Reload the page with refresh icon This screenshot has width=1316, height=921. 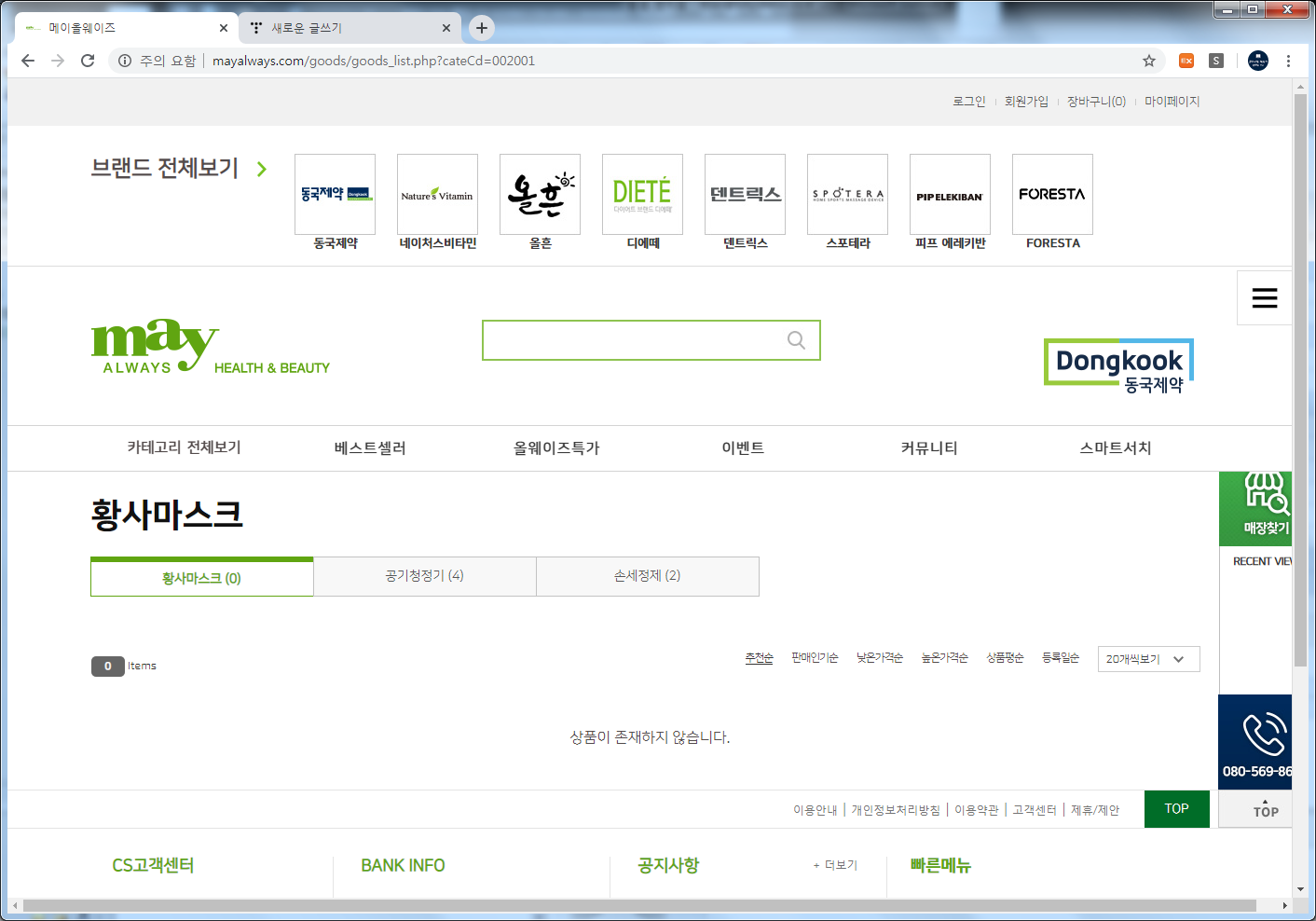click(88, 61)
